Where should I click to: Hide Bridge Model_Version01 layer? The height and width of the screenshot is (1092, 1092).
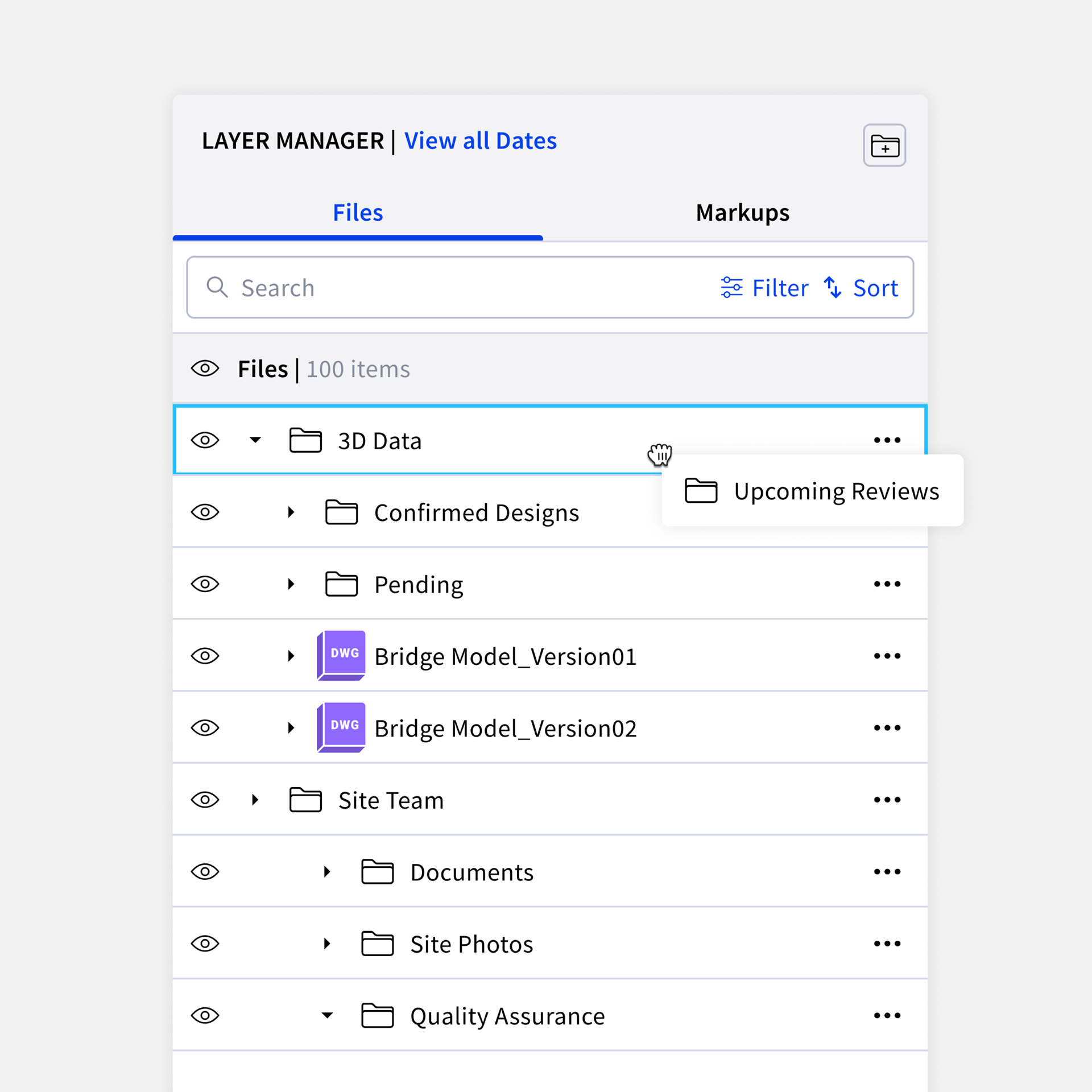[205, 656]
